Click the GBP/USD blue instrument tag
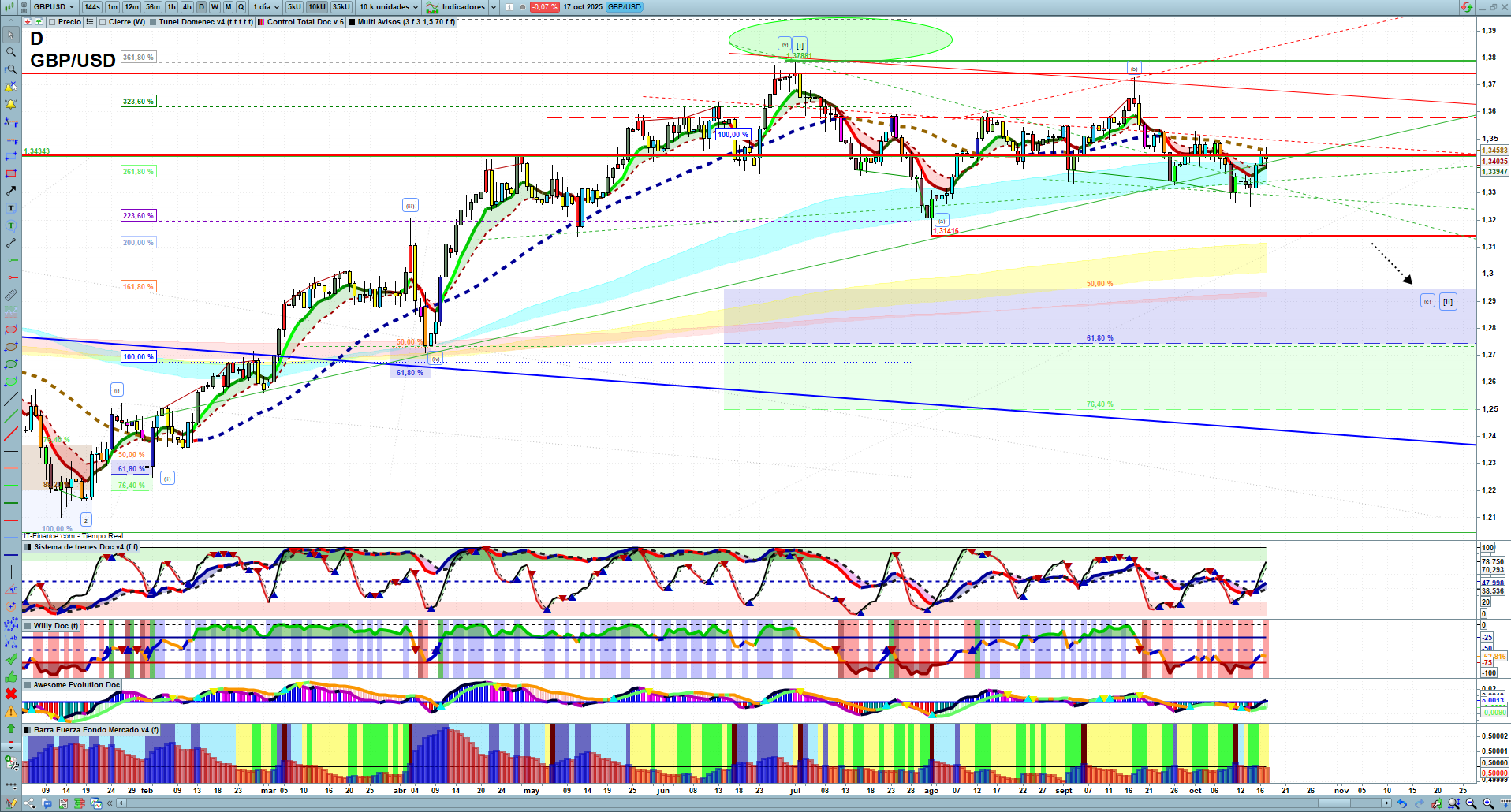The image size is (1511, 812). pos(625,7)
